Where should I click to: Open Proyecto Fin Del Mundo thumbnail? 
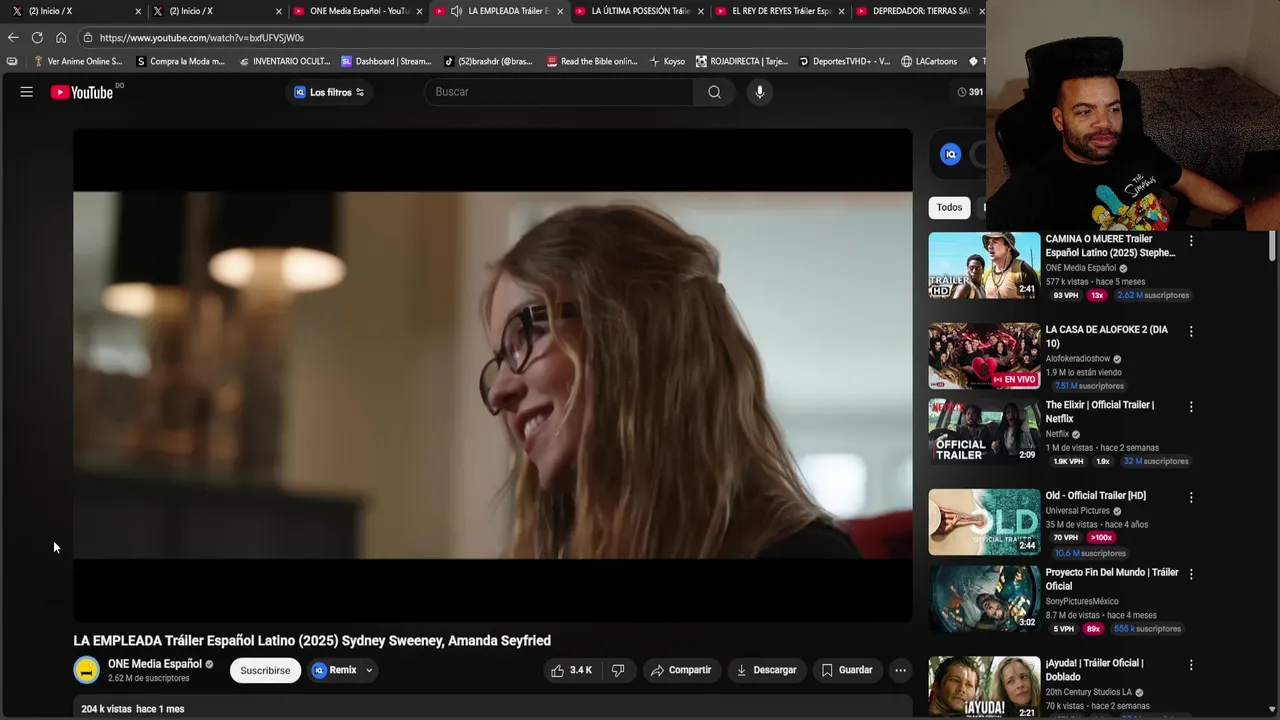tap(984, 598)
